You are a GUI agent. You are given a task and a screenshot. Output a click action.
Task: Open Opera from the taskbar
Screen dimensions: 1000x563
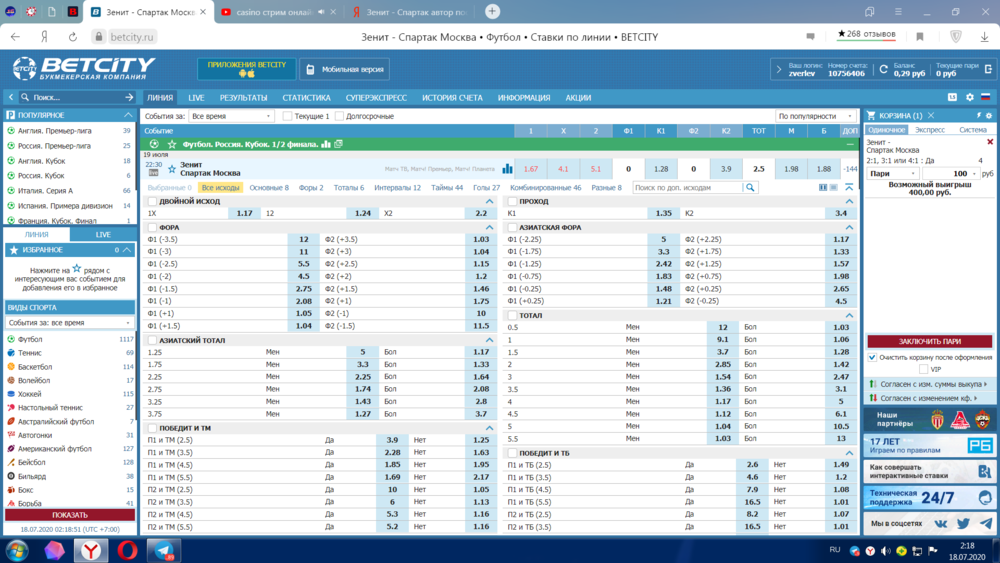pos(127,550)
